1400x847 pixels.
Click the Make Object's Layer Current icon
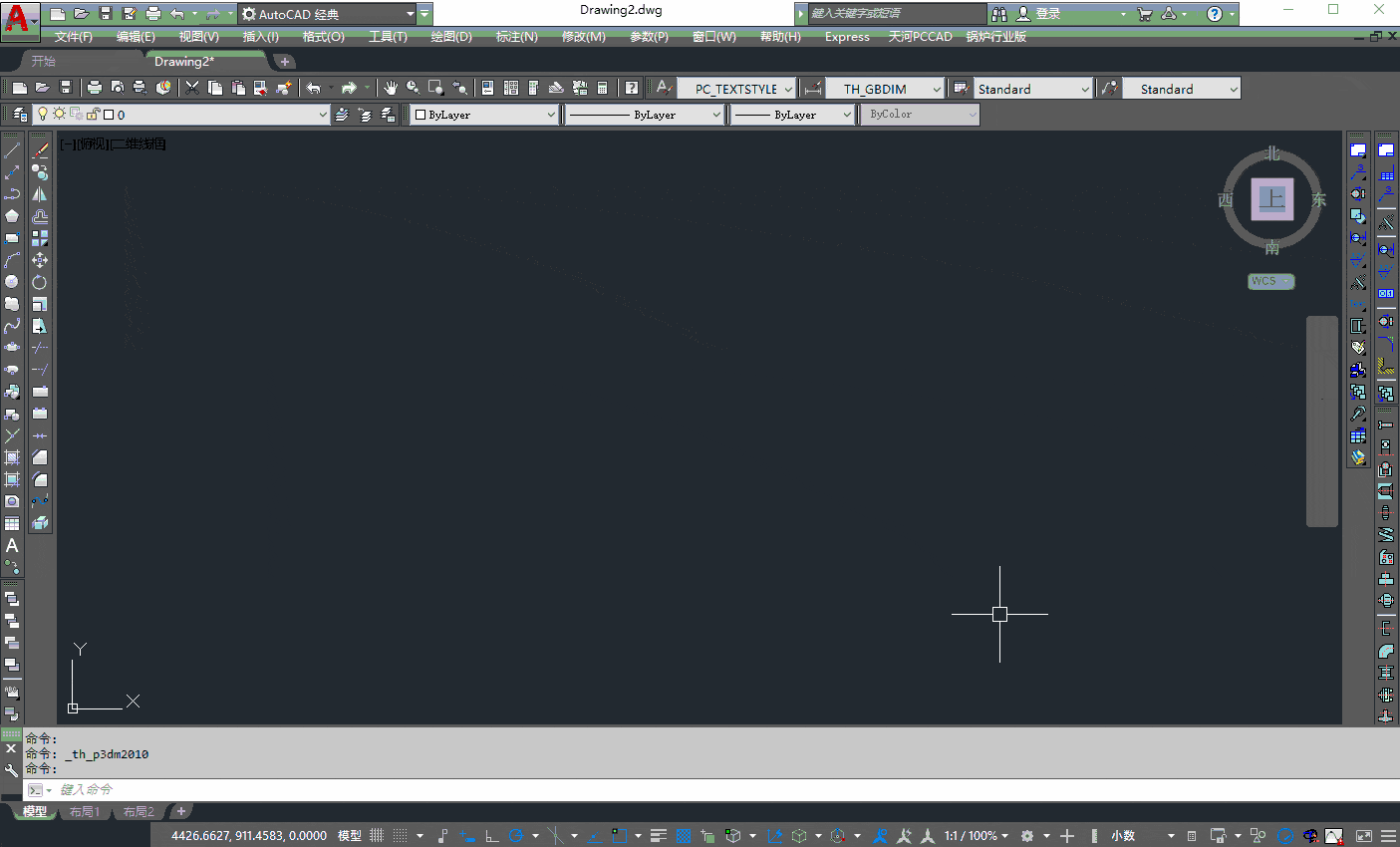click(x=342, y=115)
